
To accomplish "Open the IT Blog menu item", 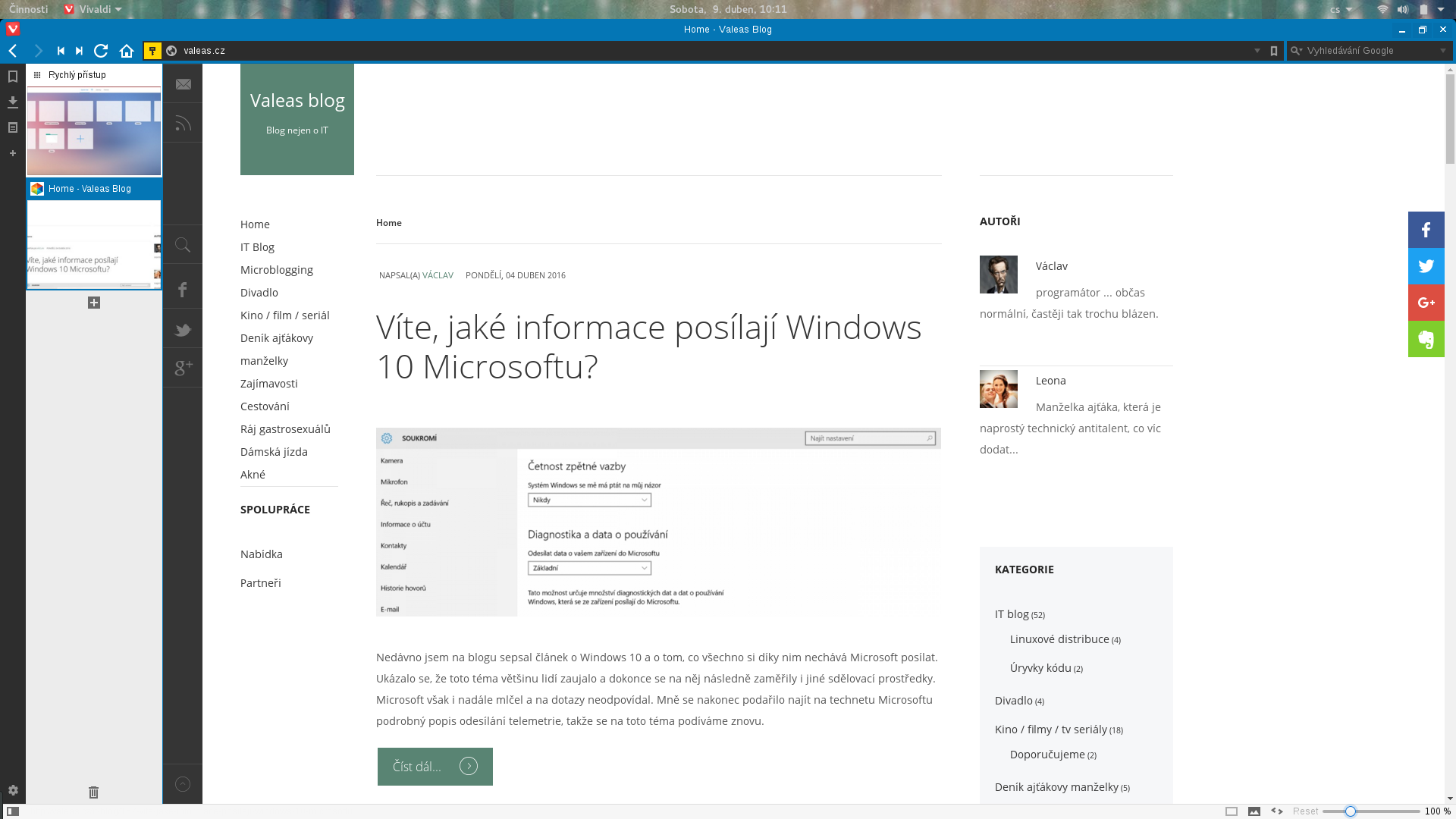I will pyautogui.click(x=257, y=247).
